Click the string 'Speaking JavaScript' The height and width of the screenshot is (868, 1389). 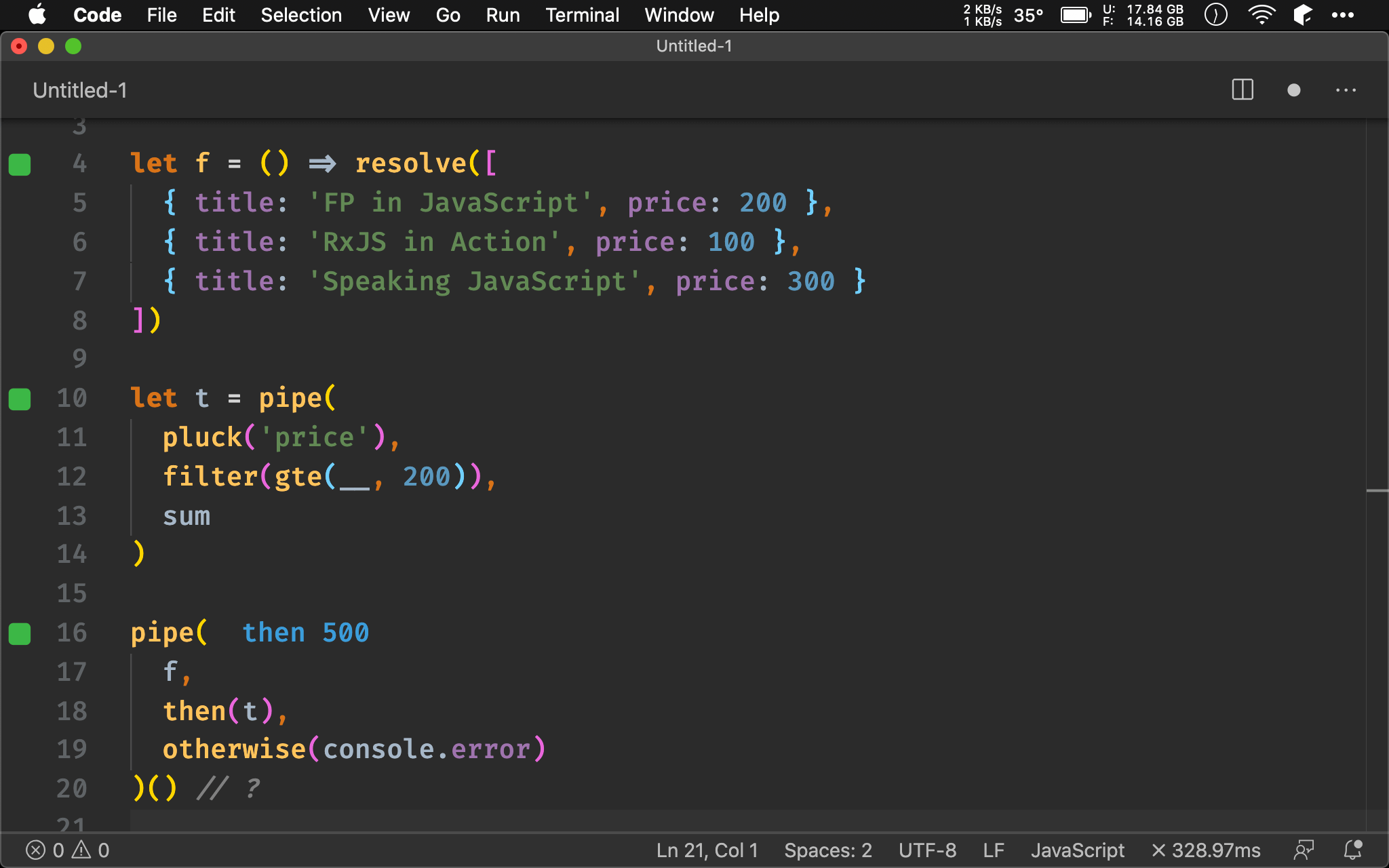coord(475,281)
